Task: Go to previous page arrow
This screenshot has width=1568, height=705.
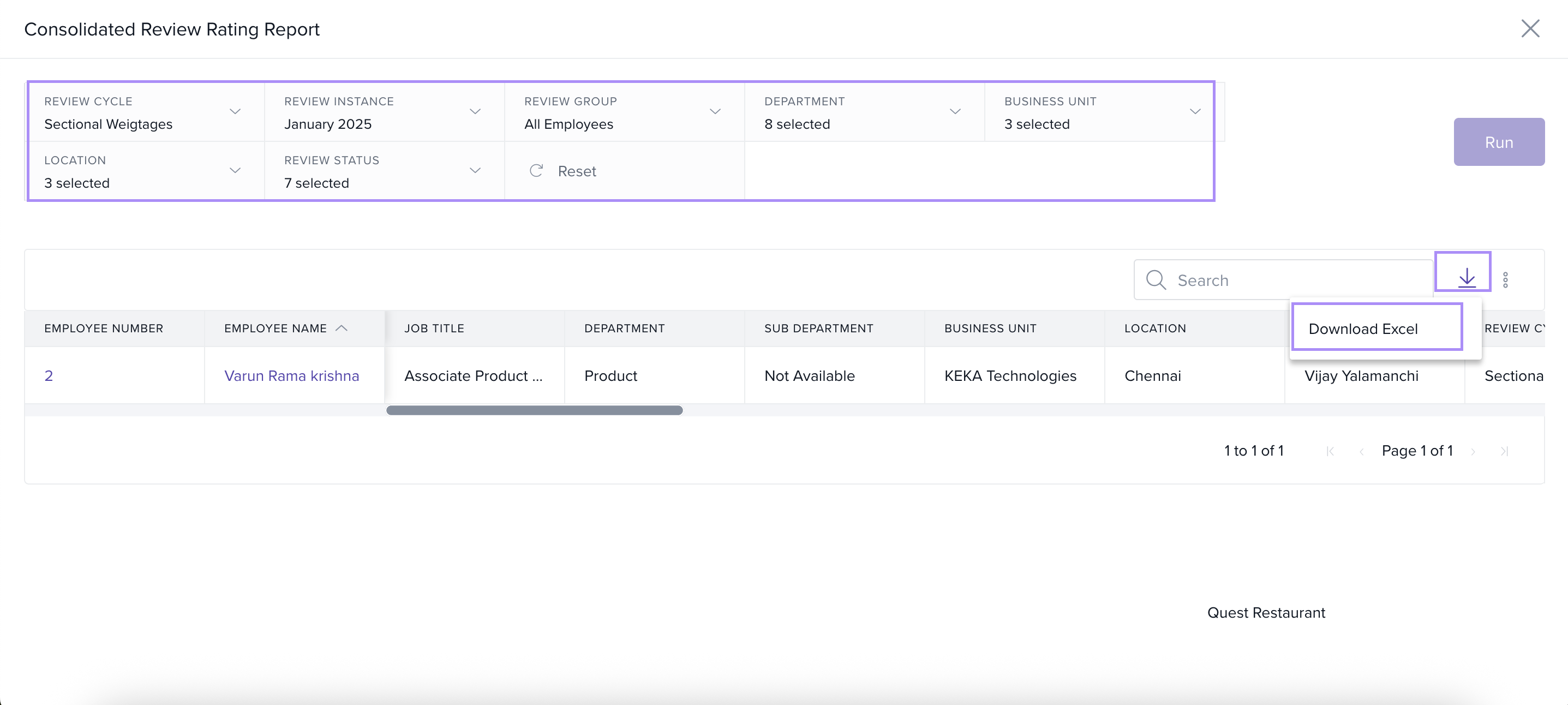Action: pyautogui.click(x=1361, y=451)
